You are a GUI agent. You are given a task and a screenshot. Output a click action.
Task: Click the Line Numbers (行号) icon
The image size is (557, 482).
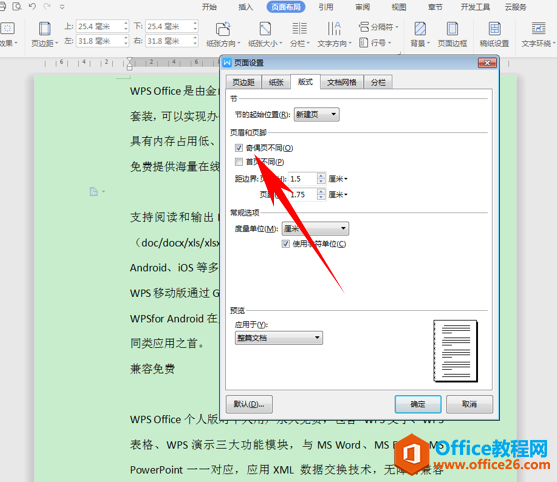coord(363,43)
